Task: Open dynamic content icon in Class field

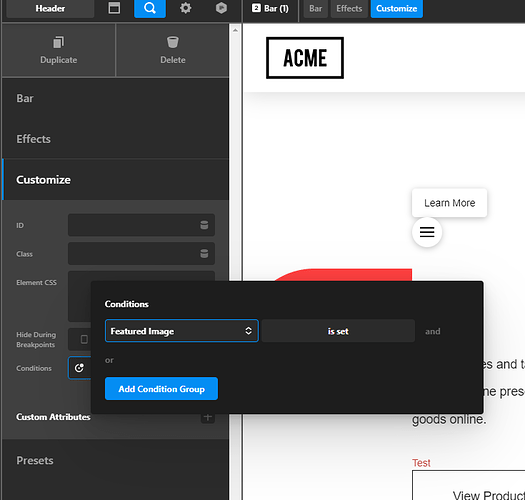Action: pos(204,254)
